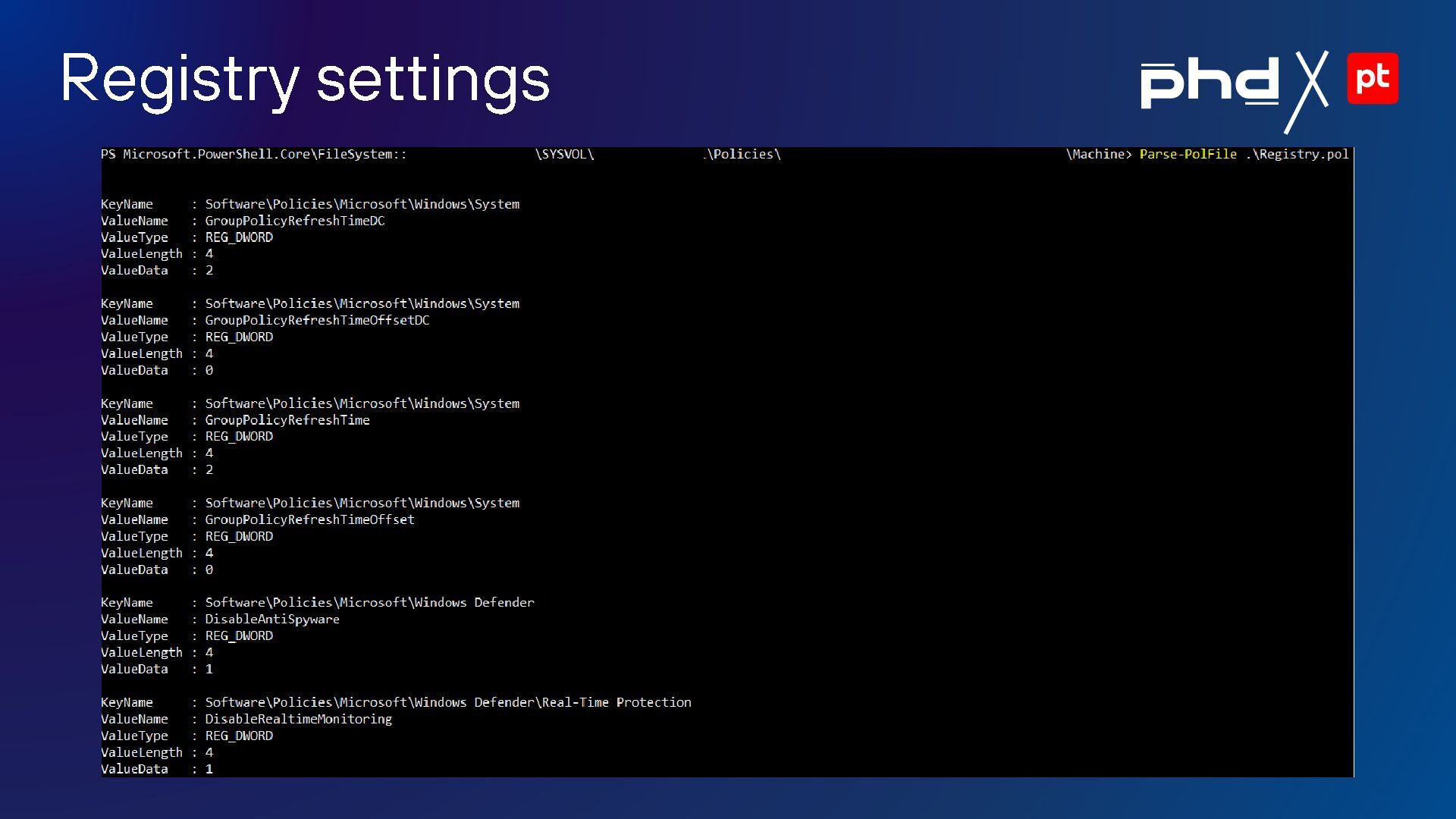Click the first Software\Policies\Microsoft\Windows\System key
The height and width of the screenshot is (819, 1456).
(x=362, y=204)
